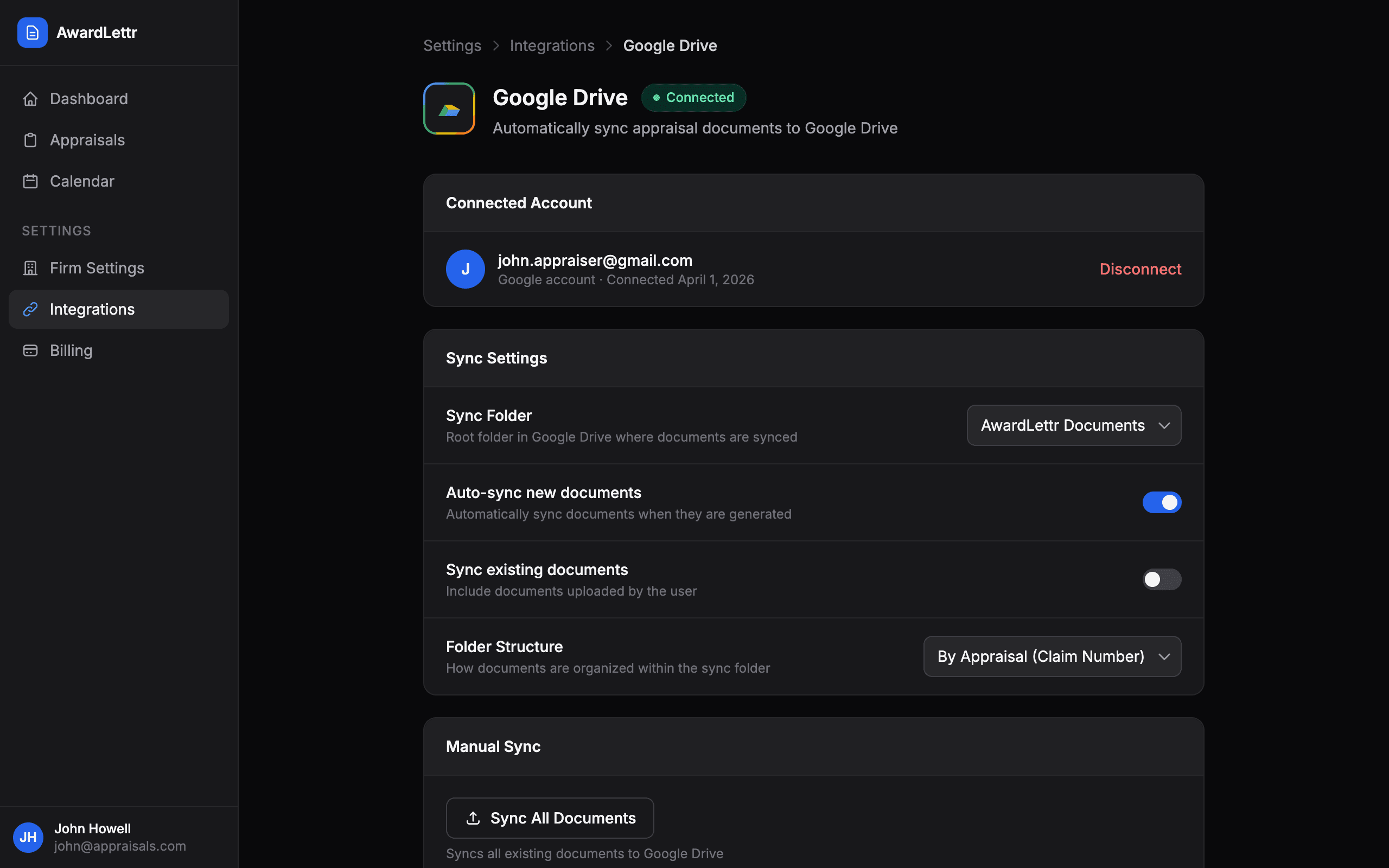The height and width of the screenshot is (868, 1389).
Task: Open the Sync Folder dropdown
Action: tap(1074, 425)
